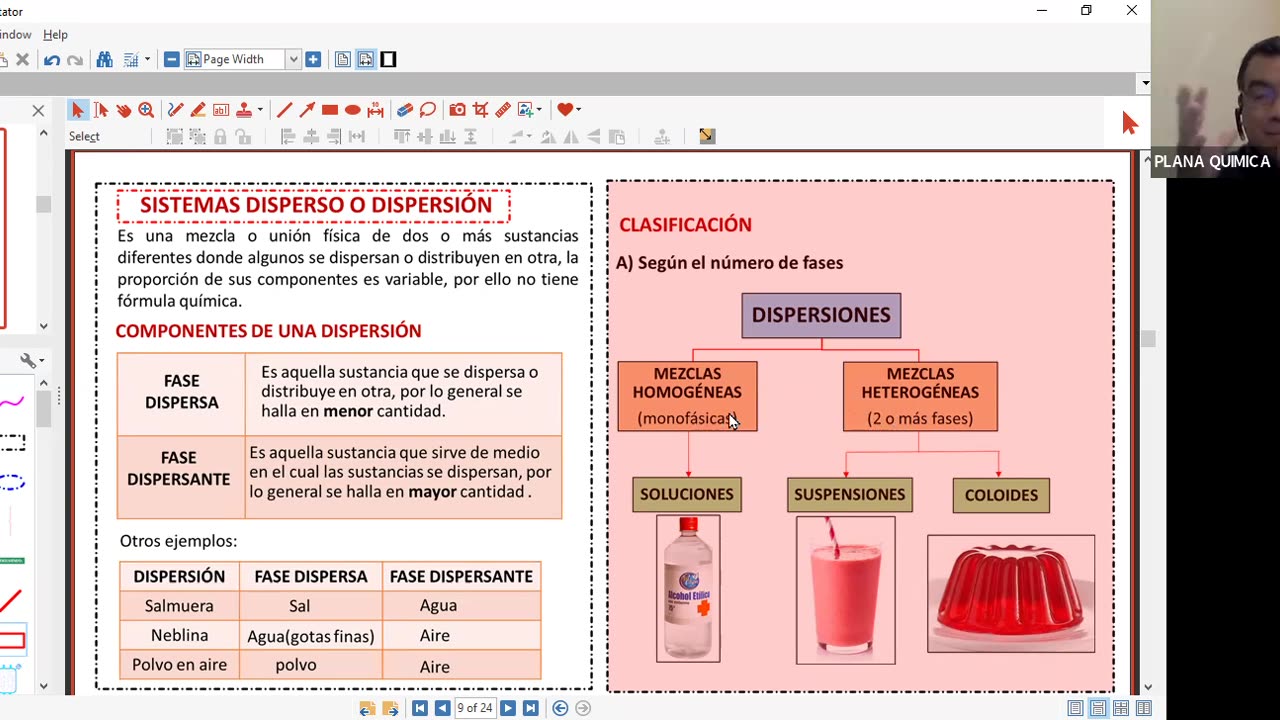Image resolution: width=1280 pixels, height=720 pixels.
Task: Click the Snapshot camera tool
Action: (457, 110)
